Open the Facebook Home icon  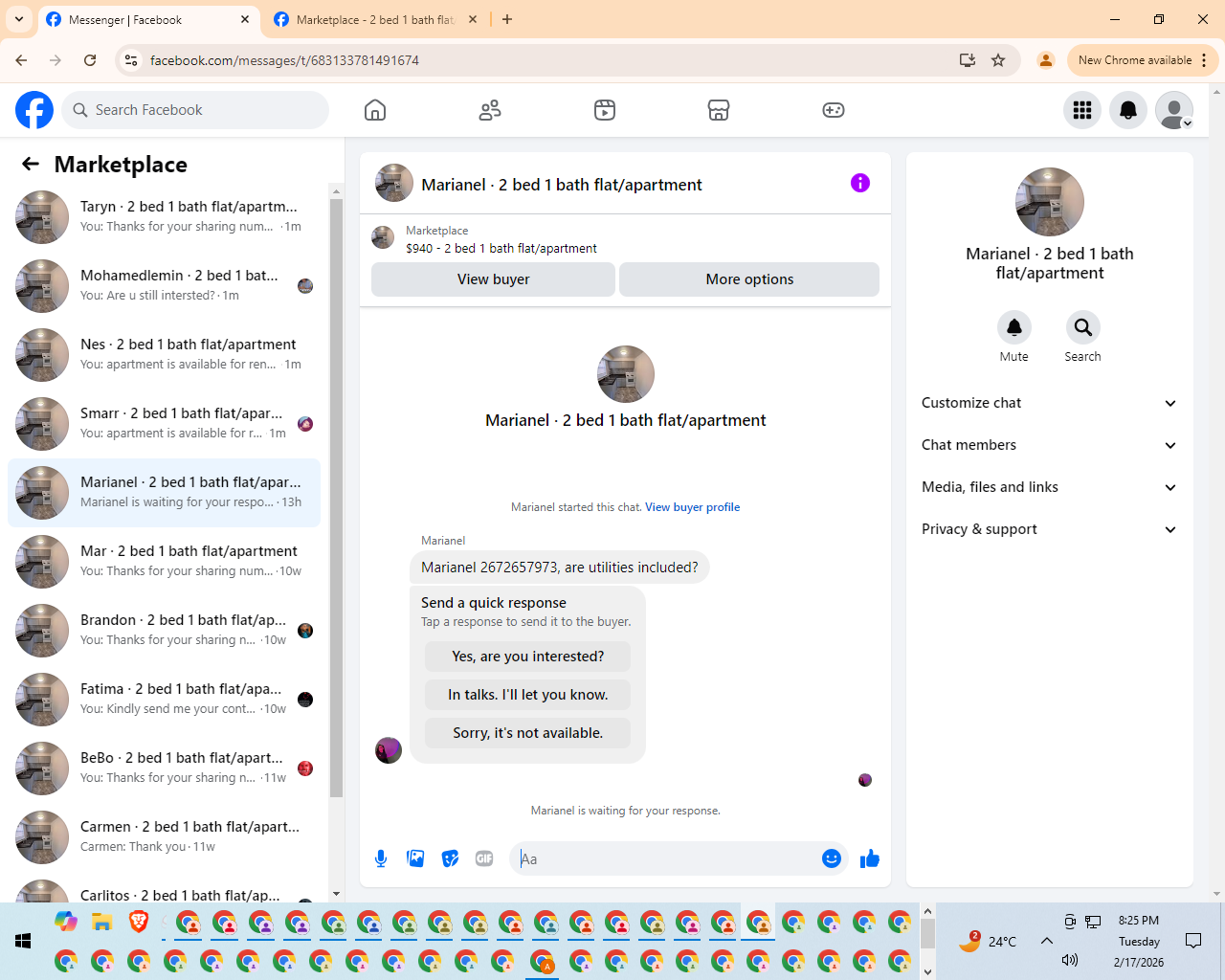375,110
